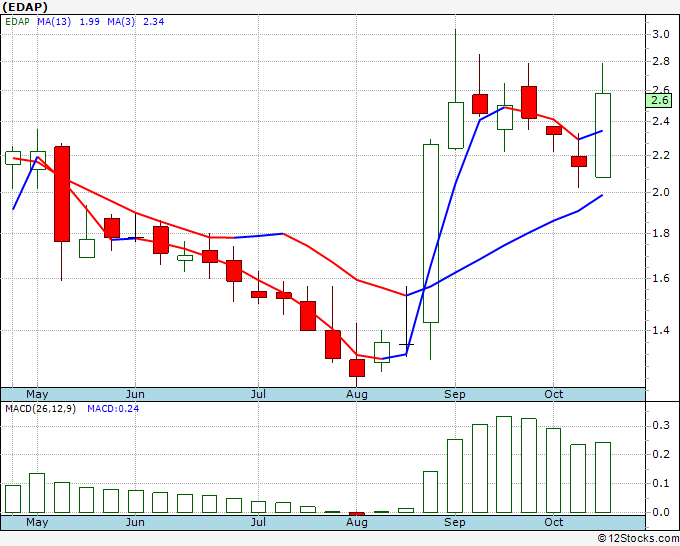Click the 1.99 moving average value
Viewport: 680px width, 546px height.
point(89,21)
